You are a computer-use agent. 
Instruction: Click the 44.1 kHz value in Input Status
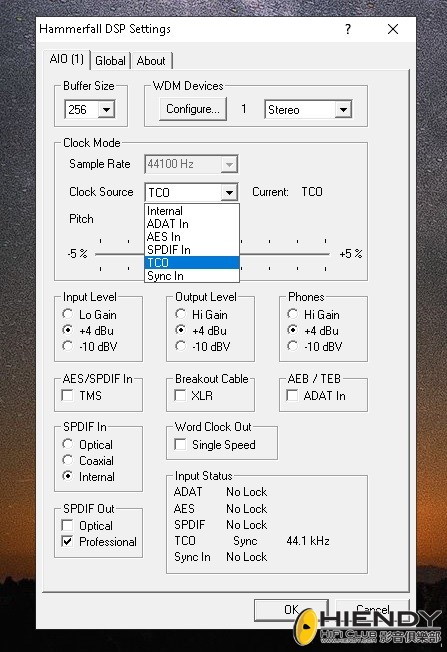pos(308,541)
